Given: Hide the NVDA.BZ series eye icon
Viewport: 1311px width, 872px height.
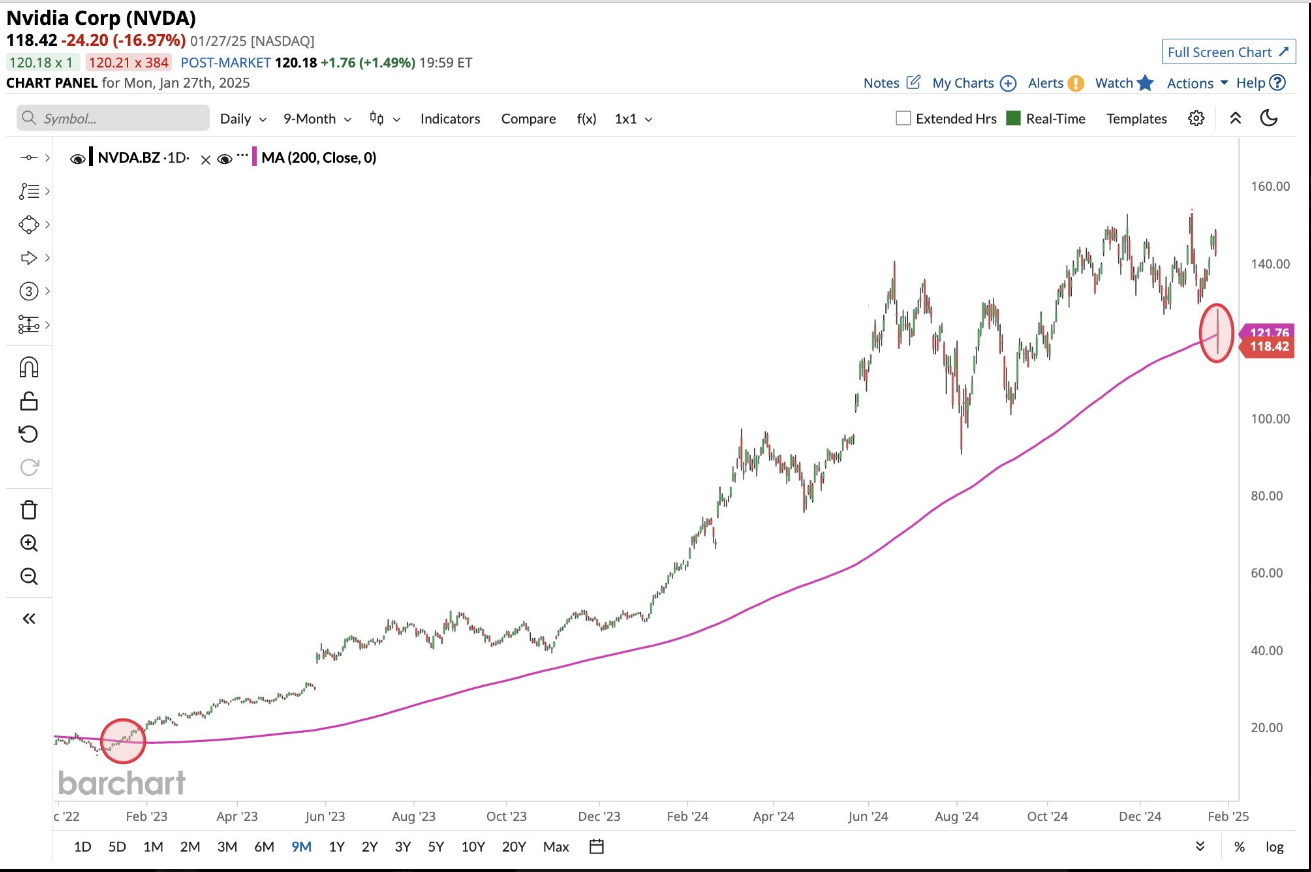Looking at the screenshot, I should [x=78, y=158].
